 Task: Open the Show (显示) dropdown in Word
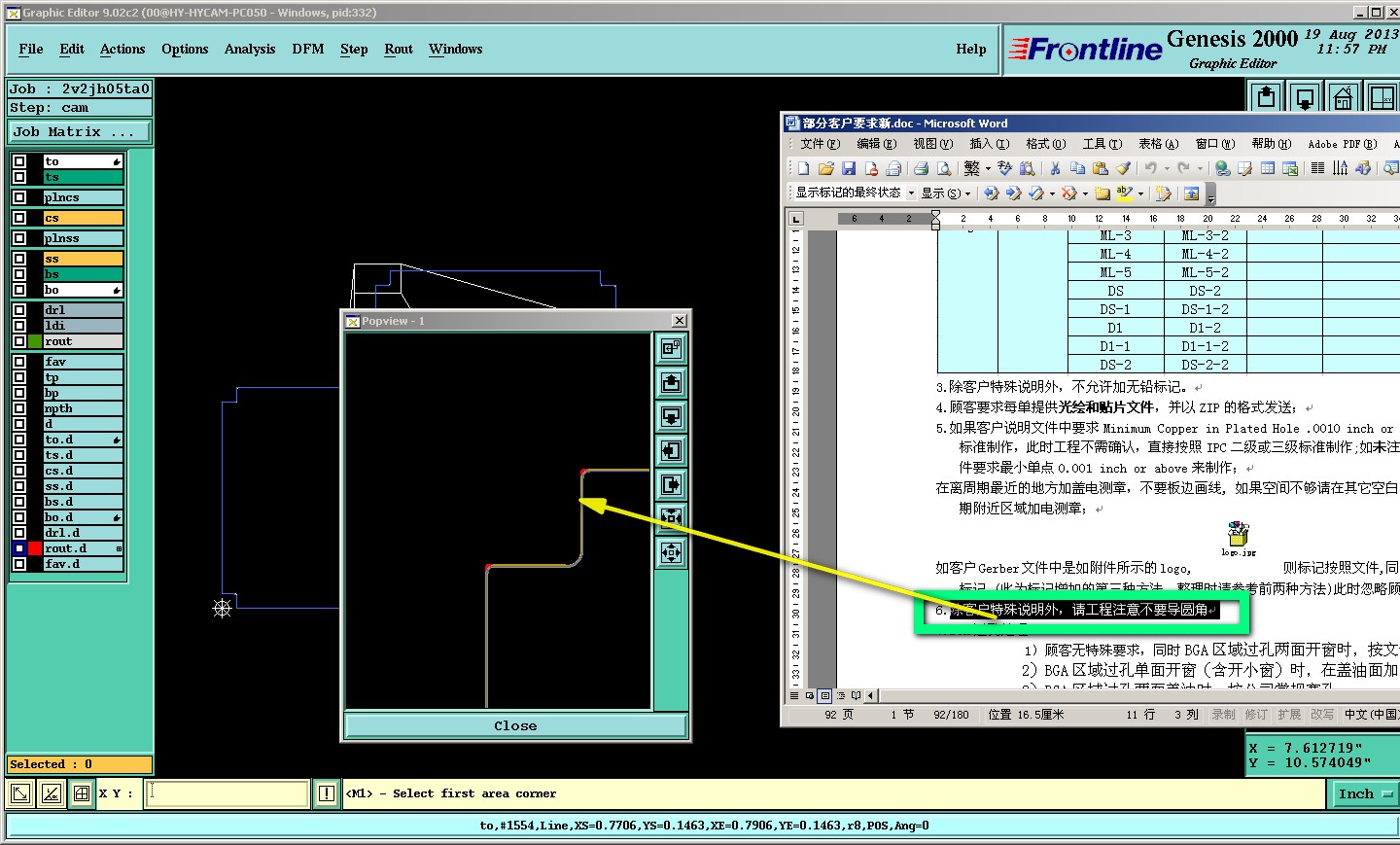pyautogui.click(x=945, y=193)
